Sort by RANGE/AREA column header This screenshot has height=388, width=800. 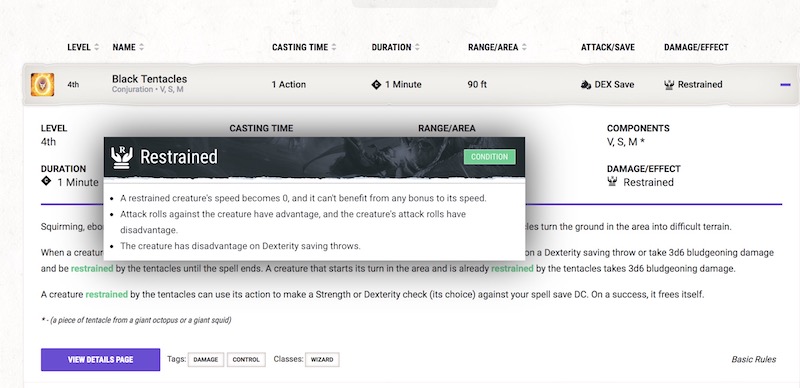(497, 47)
